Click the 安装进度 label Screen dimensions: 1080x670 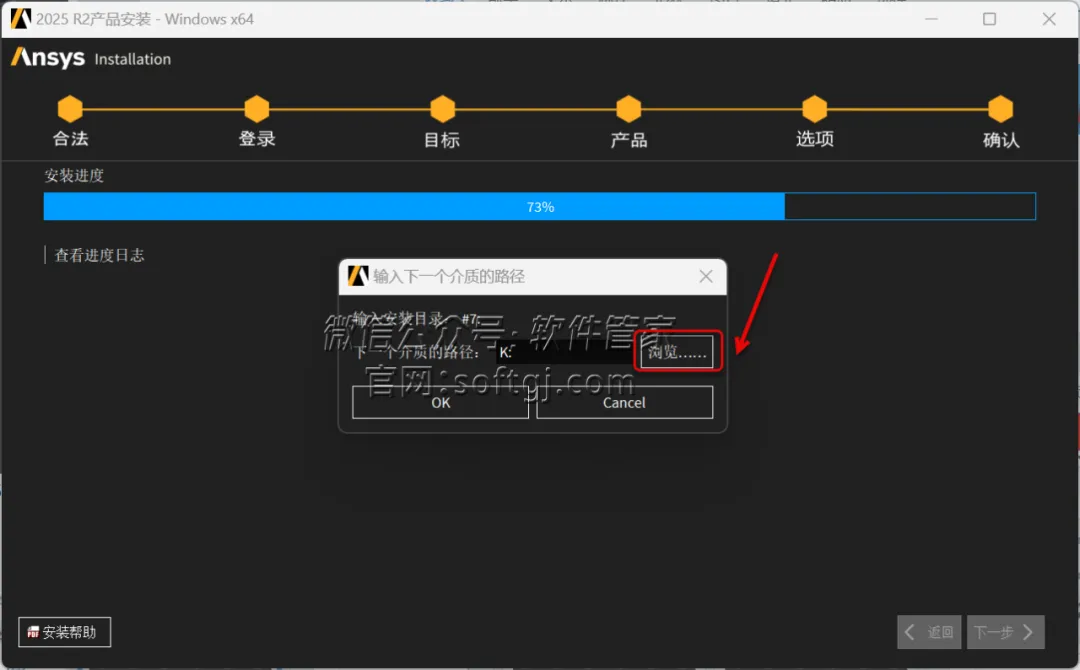[74, 176]
